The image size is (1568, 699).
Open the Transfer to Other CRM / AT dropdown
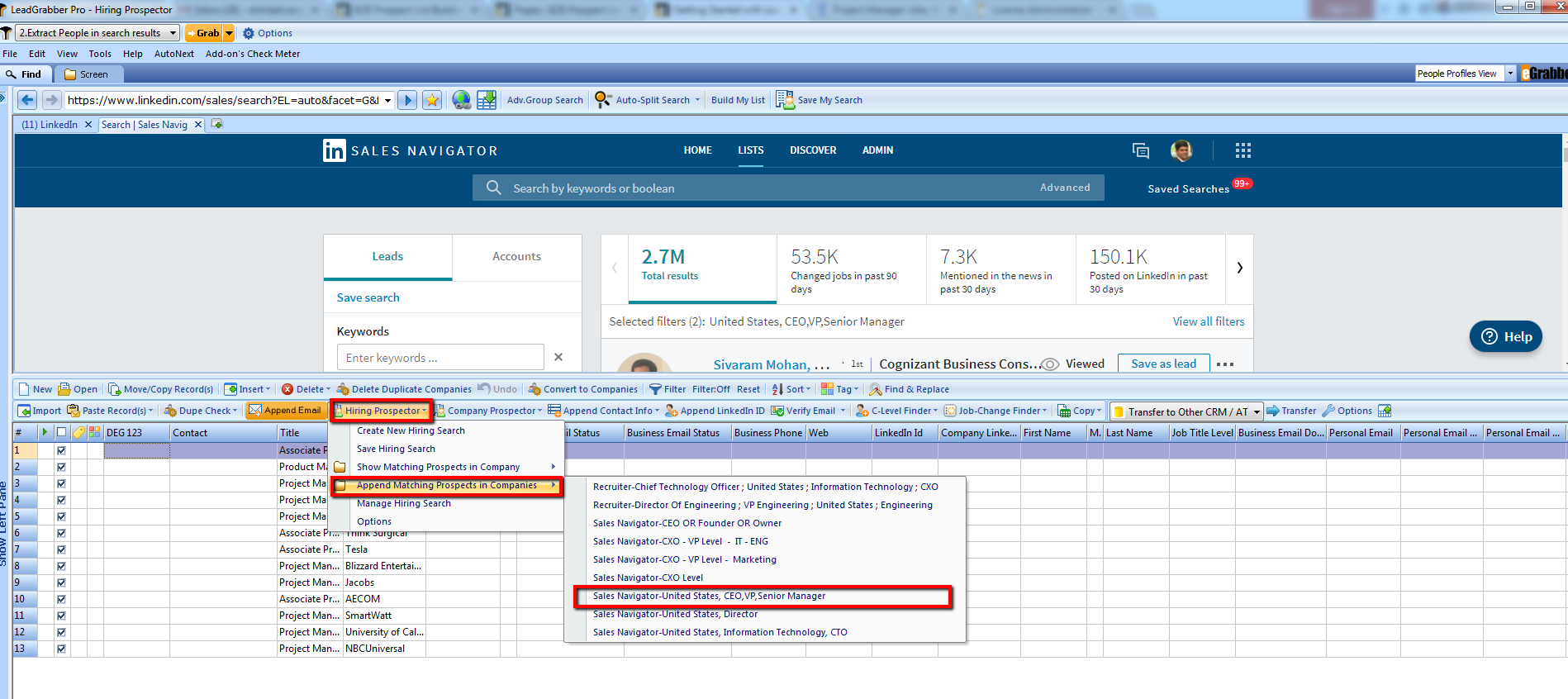coord(1257,411)
